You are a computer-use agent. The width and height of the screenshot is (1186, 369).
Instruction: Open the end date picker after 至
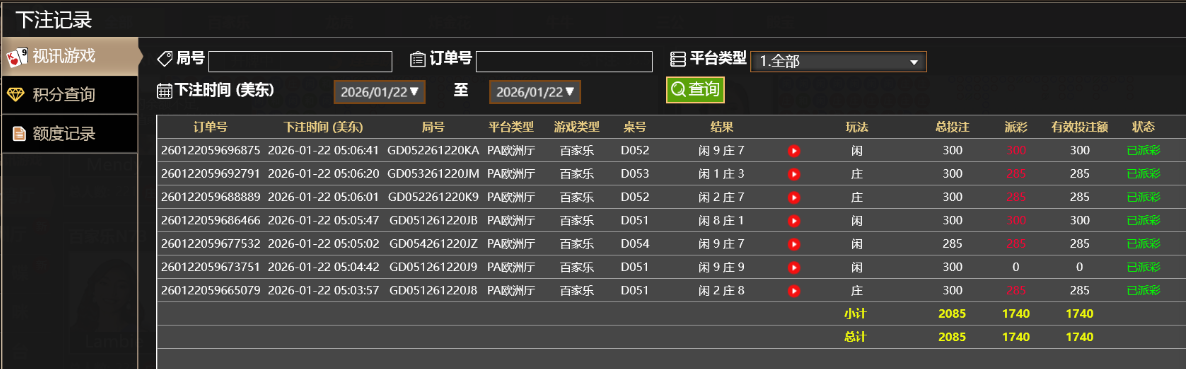click(x=535, y=92)
